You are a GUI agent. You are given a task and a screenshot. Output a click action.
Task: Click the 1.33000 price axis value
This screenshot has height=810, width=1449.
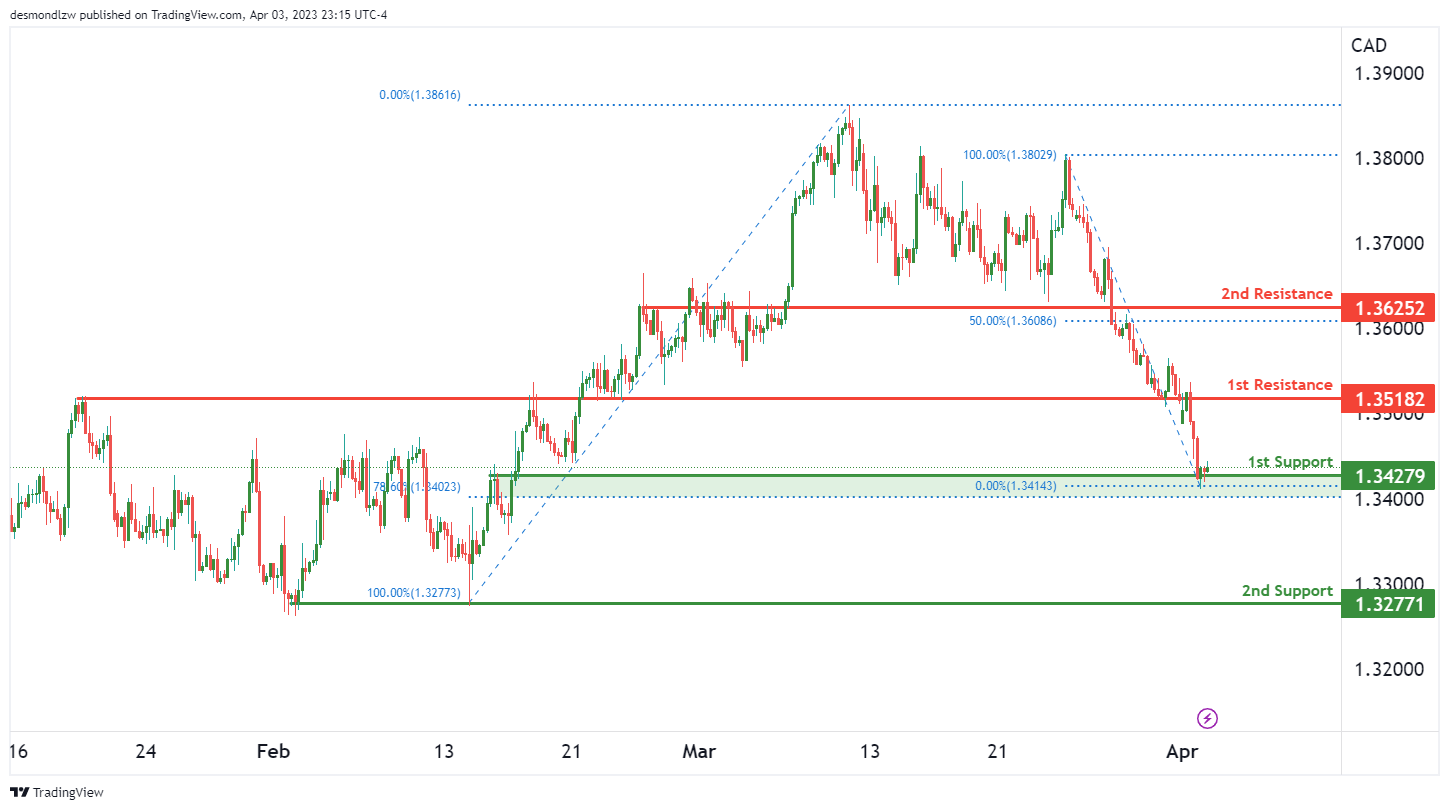coord(1390,584)
